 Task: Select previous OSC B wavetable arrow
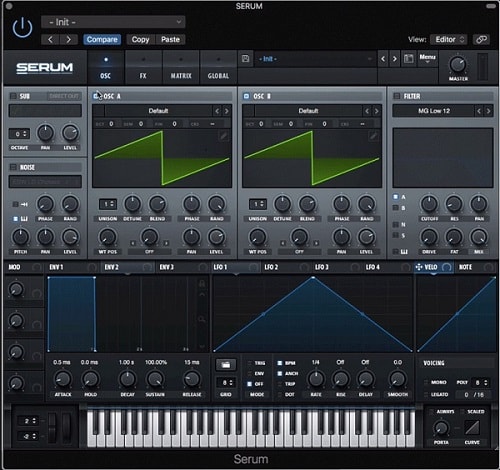pos(367,111)
